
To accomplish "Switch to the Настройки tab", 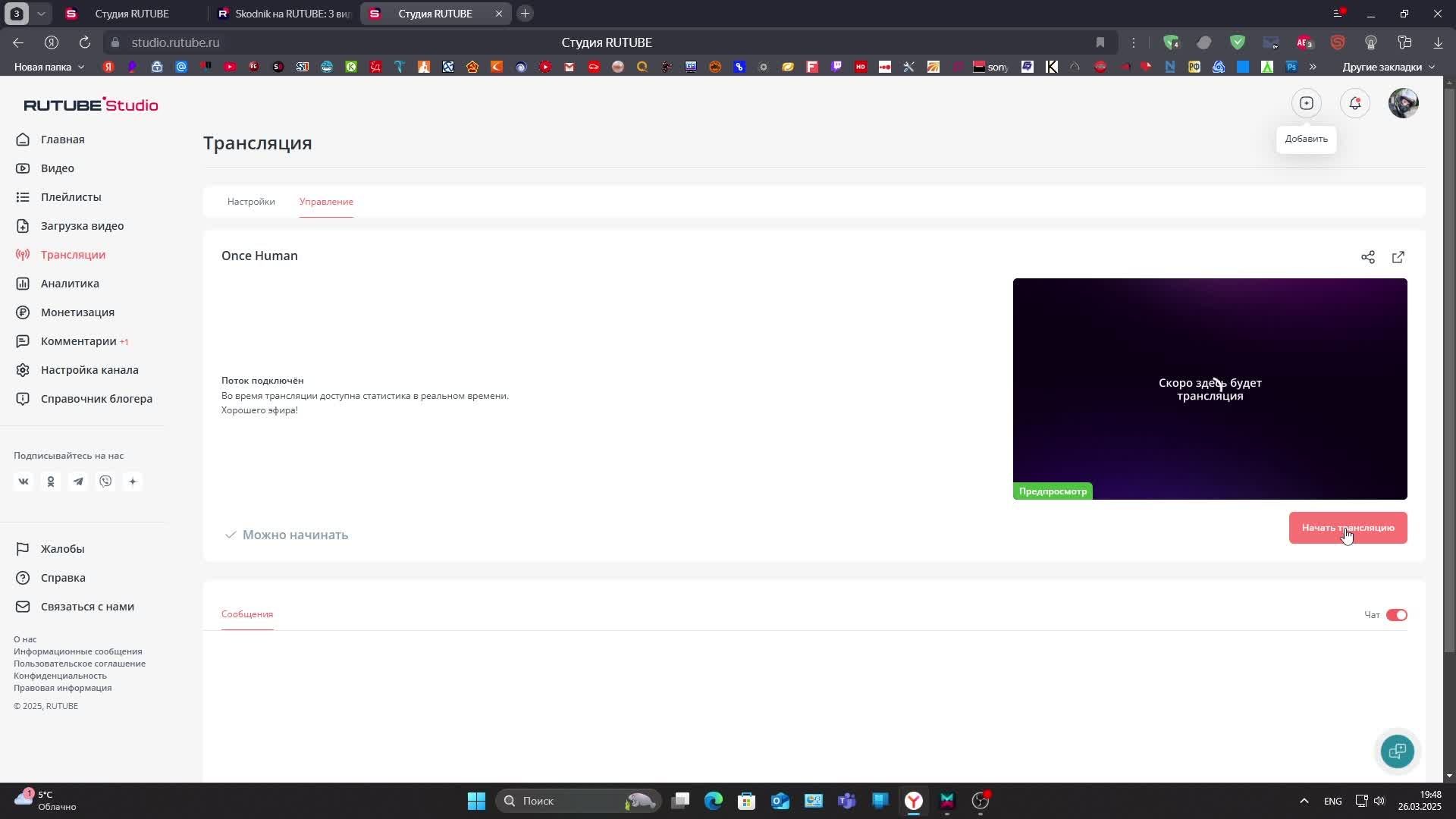I will pyautogui.click(x=251, y=202).
